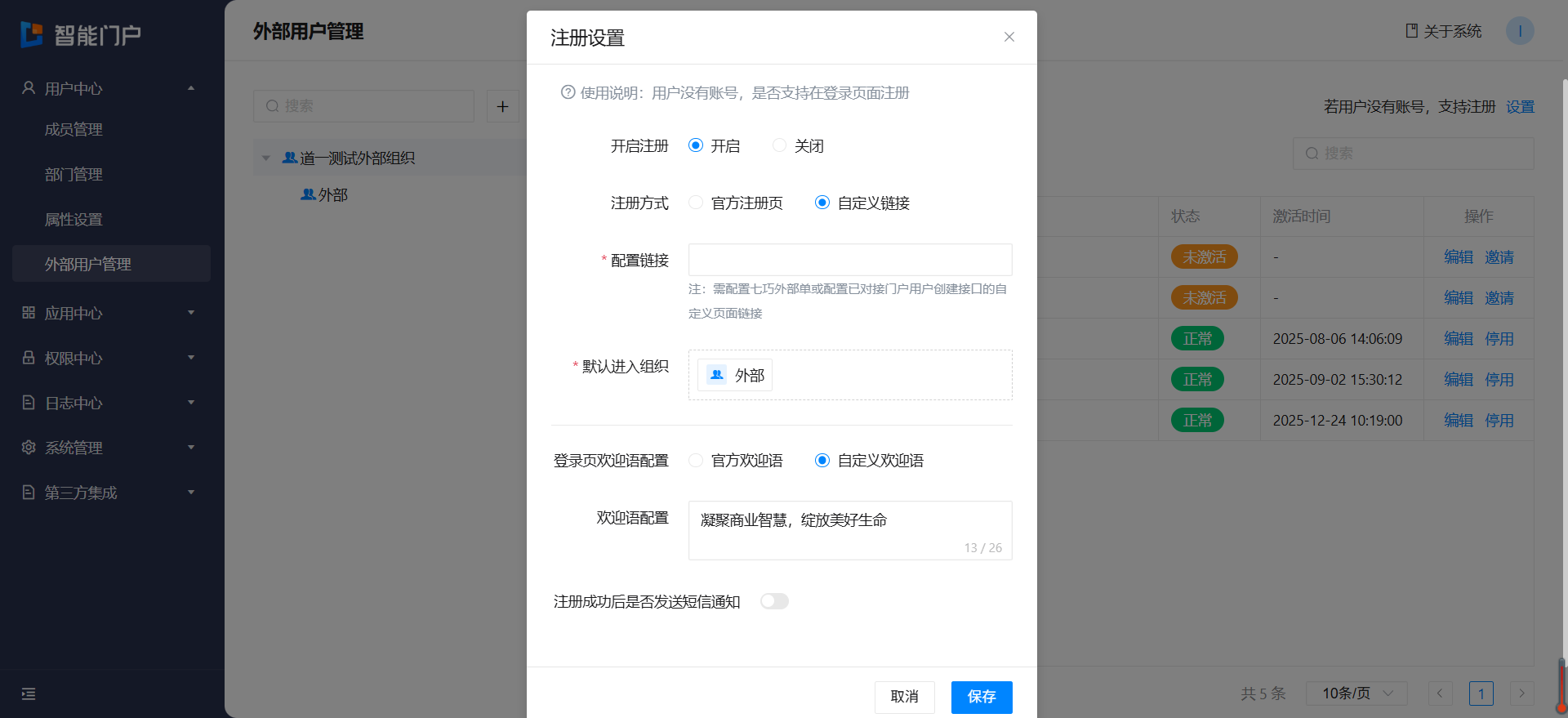Click the 保存 button

click(x=981, y=697)
